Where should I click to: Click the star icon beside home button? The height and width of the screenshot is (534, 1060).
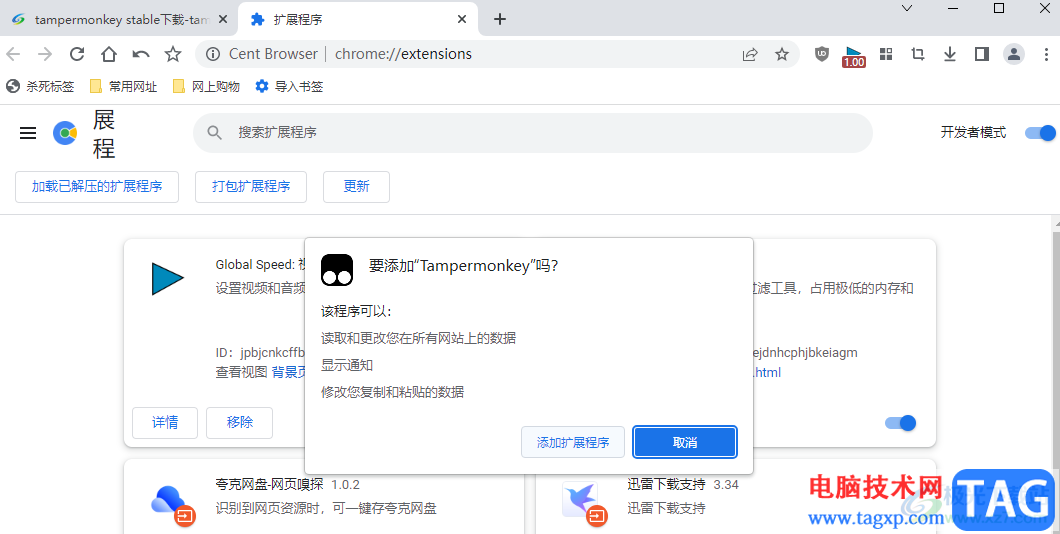[173, 54]
